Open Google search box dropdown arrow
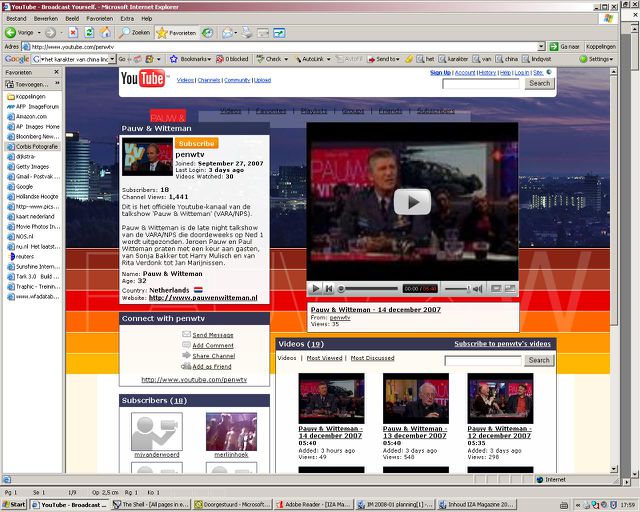 click(x=112, y=59)
